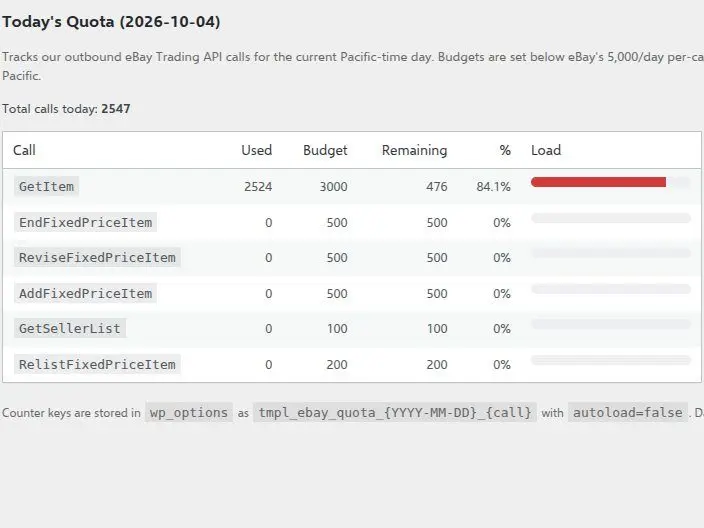Image resolution: width=704 pixels, height=528 pixels.
Task: Click the ReviseFixedPriceItem percentage 0%
Action: pos(502,258)
